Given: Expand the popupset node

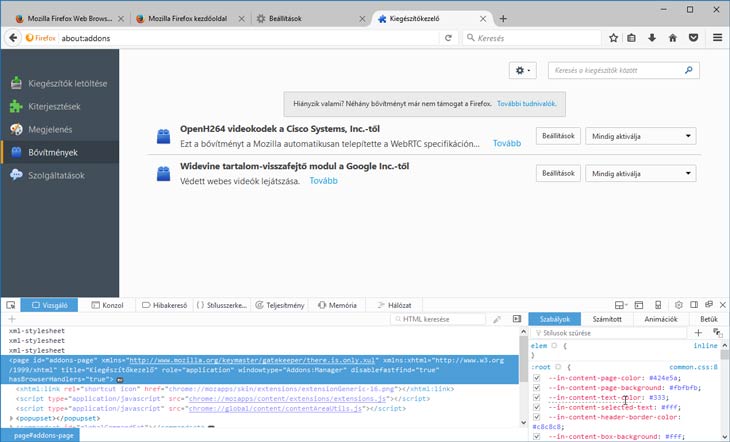Looking at the screenshot, I should pyautogui.click(x=12, y=418).
